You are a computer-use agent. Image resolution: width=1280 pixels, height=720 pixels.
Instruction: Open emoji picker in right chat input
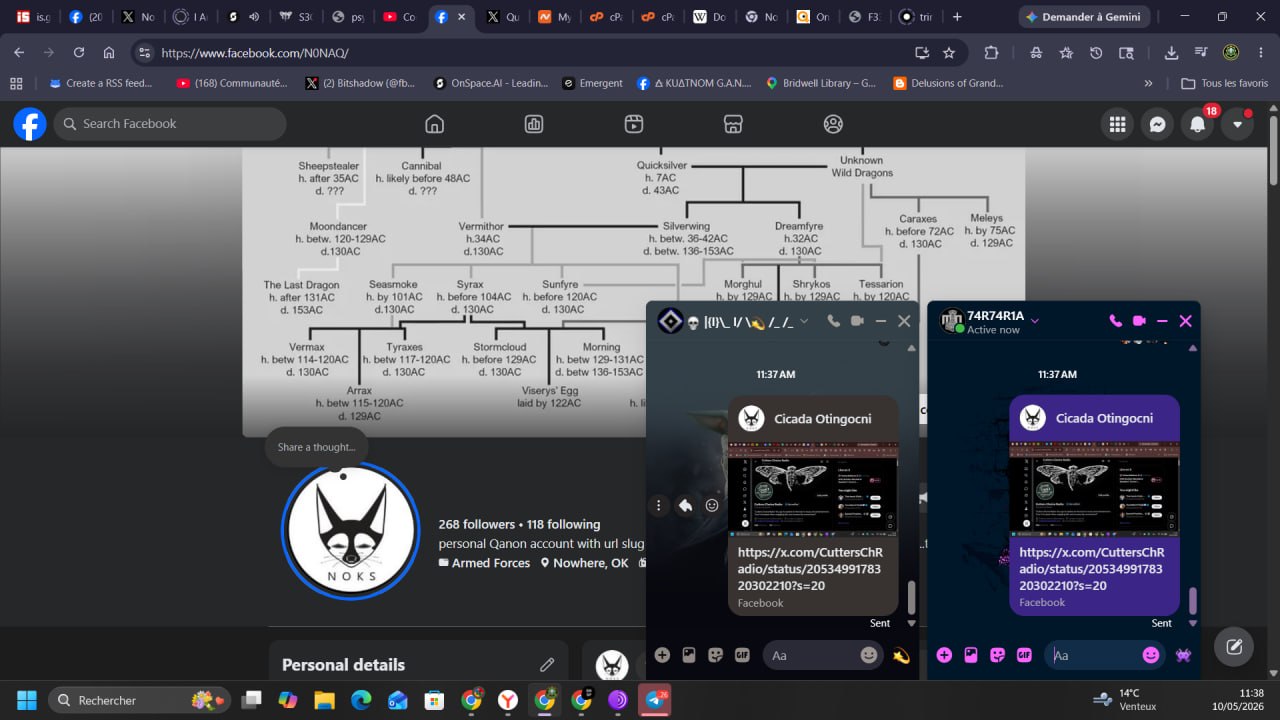click(1151, 655)
